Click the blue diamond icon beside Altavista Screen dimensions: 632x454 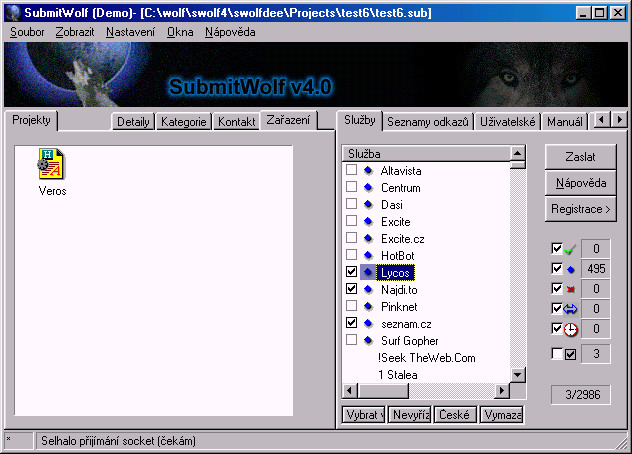click(368, 171)
